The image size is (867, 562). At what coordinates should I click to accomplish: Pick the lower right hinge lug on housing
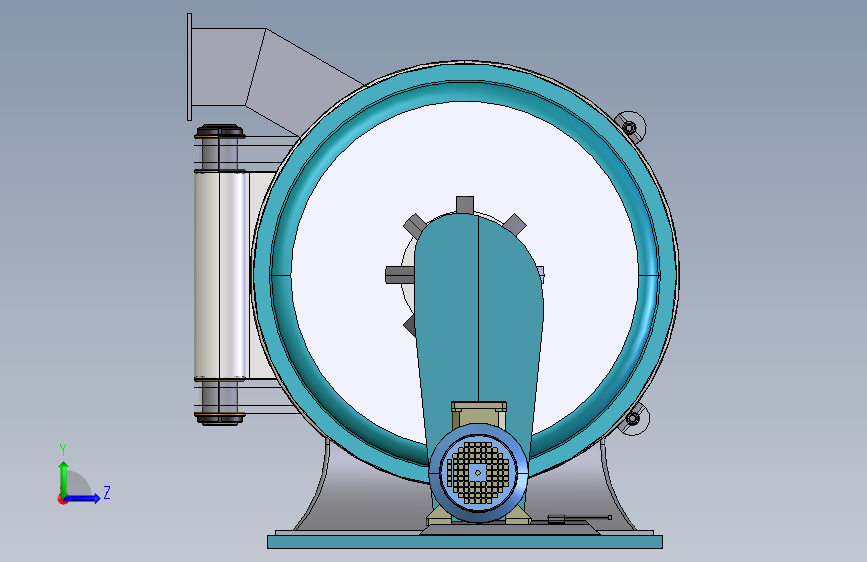tap(633, 419)
